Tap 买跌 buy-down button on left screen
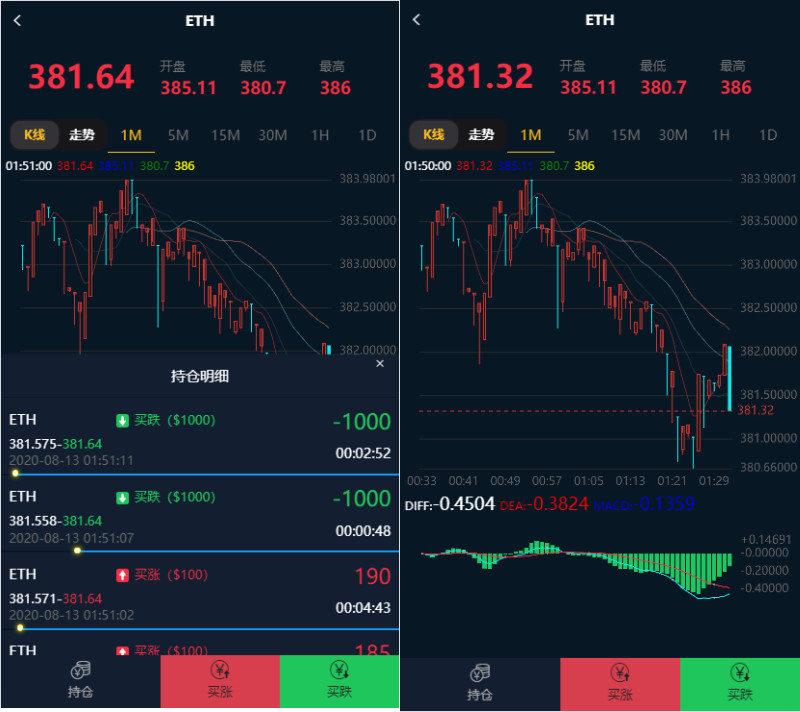The width and height of the screenshot is (800, 712). coord(339,681)
